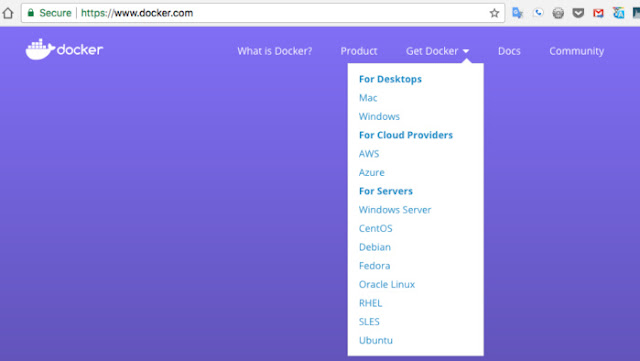The width and height of the screenshot is (640, 361).
Task: Choose Windows under For Desktops
Action: pos(379,116)
